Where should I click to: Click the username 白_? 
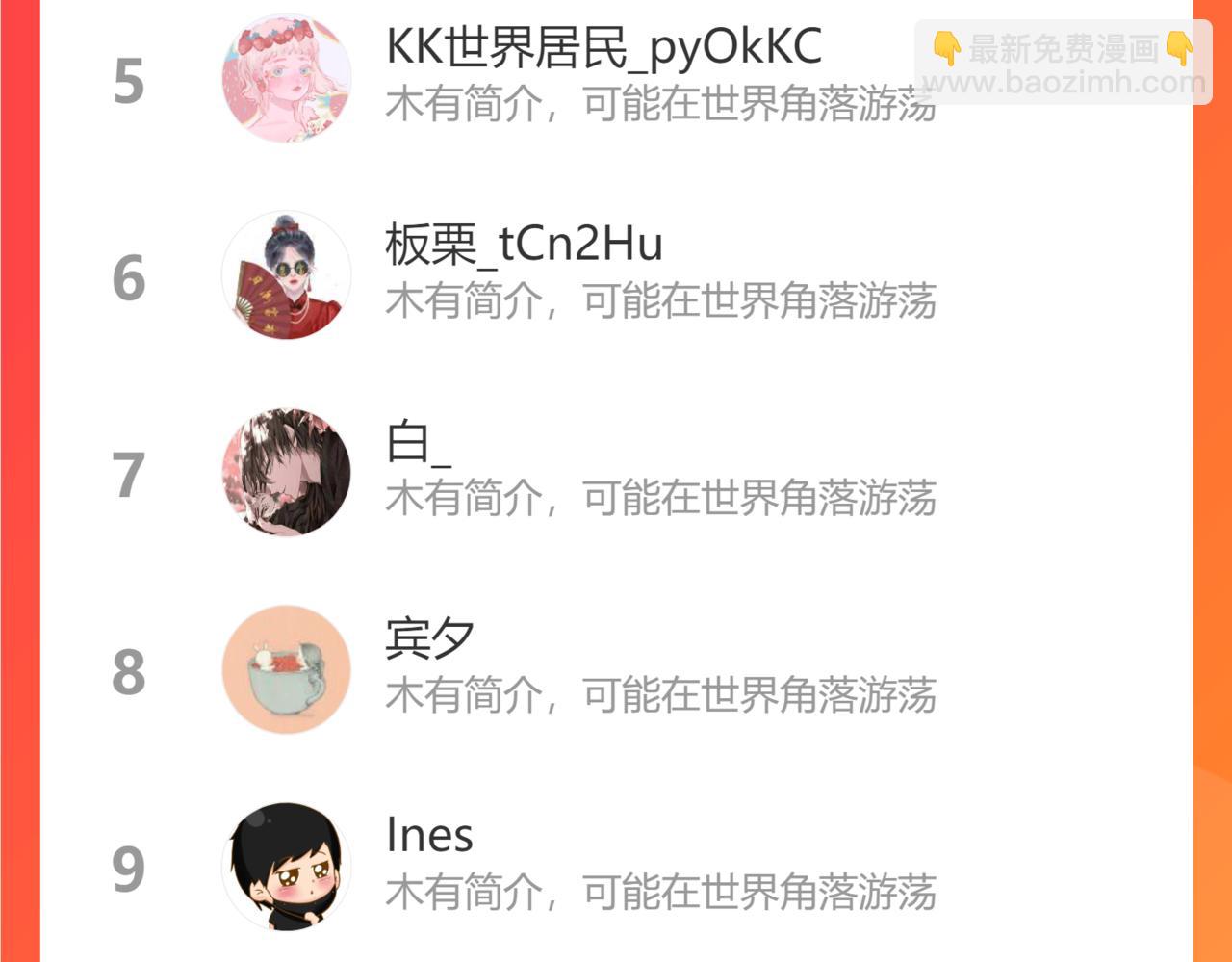[x=418, y=444]
